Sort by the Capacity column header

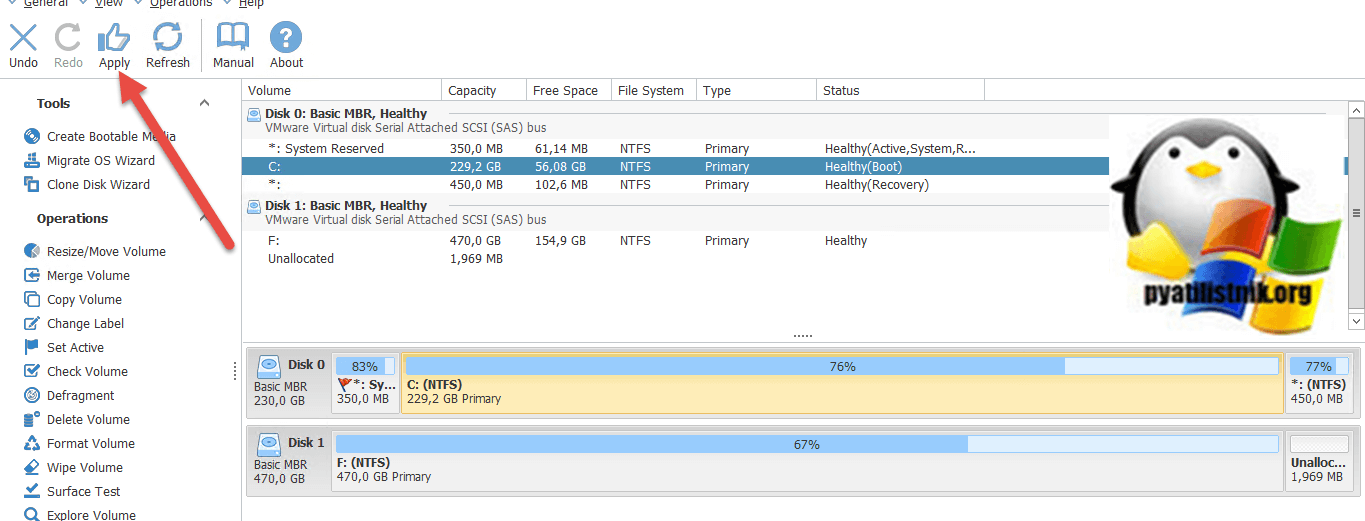point(484,90)
